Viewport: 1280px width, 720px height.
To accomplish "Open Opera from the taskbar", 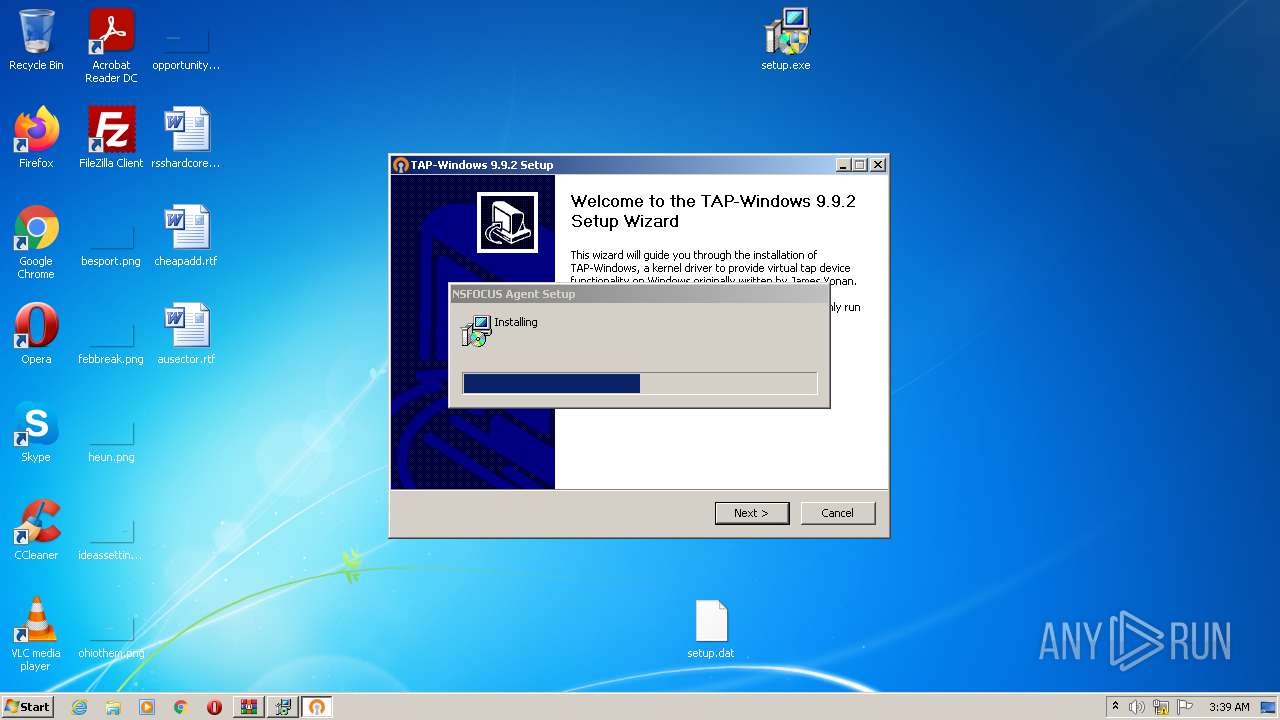I will coord(214,707).
